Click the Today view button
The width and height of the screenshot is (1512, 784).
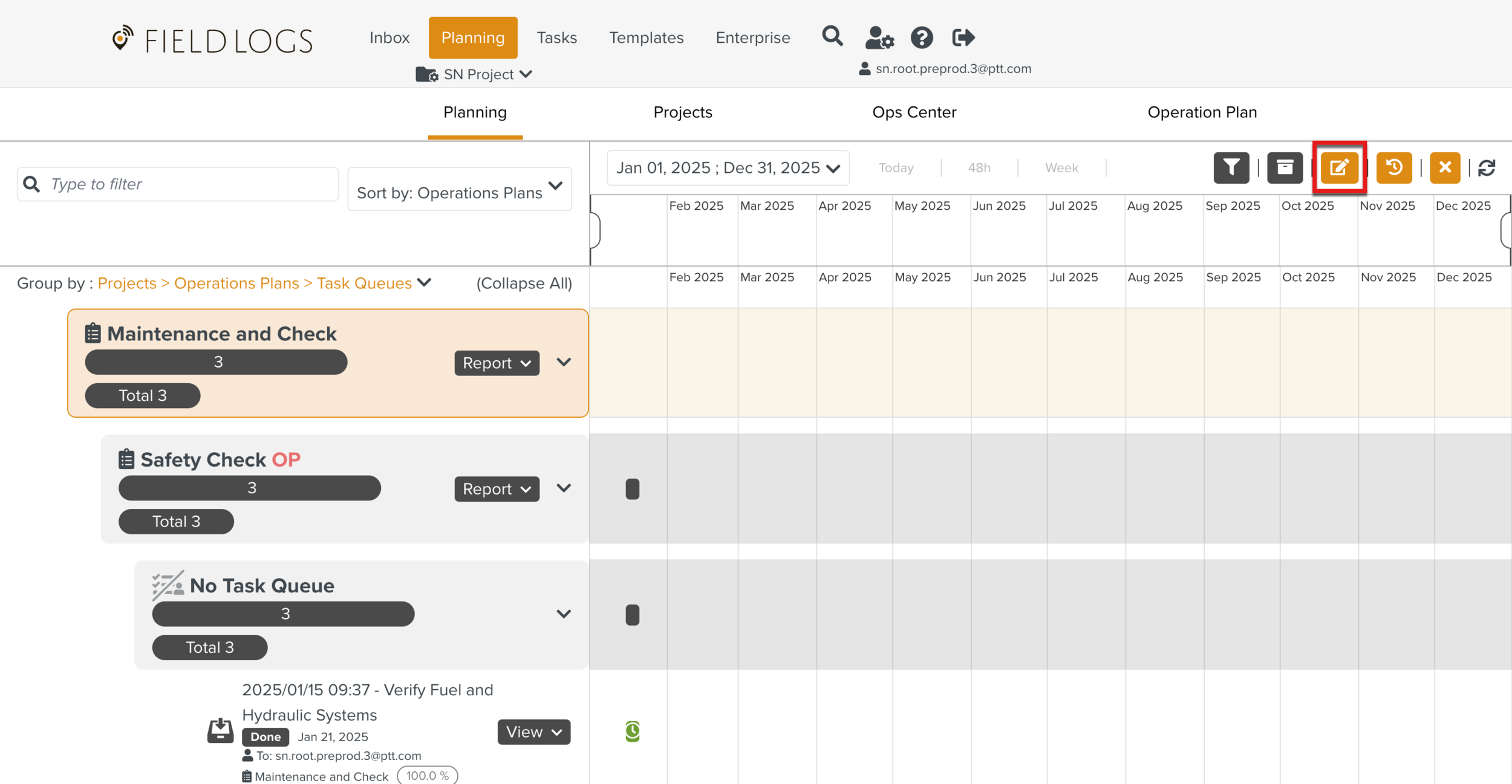896,168
